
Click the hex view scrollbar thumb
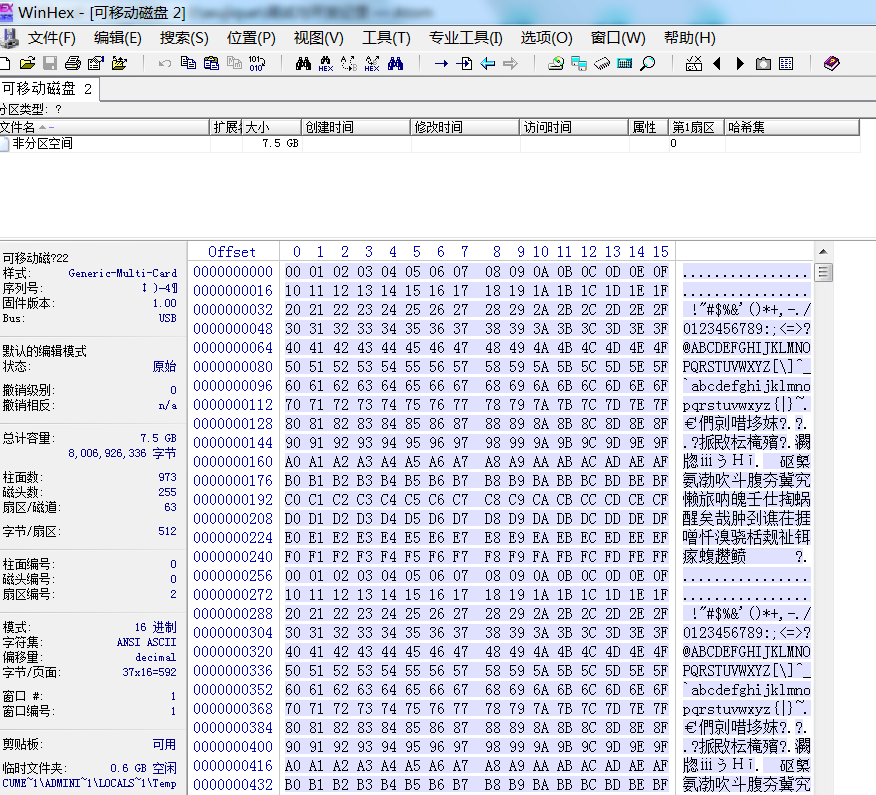(823, 273)
